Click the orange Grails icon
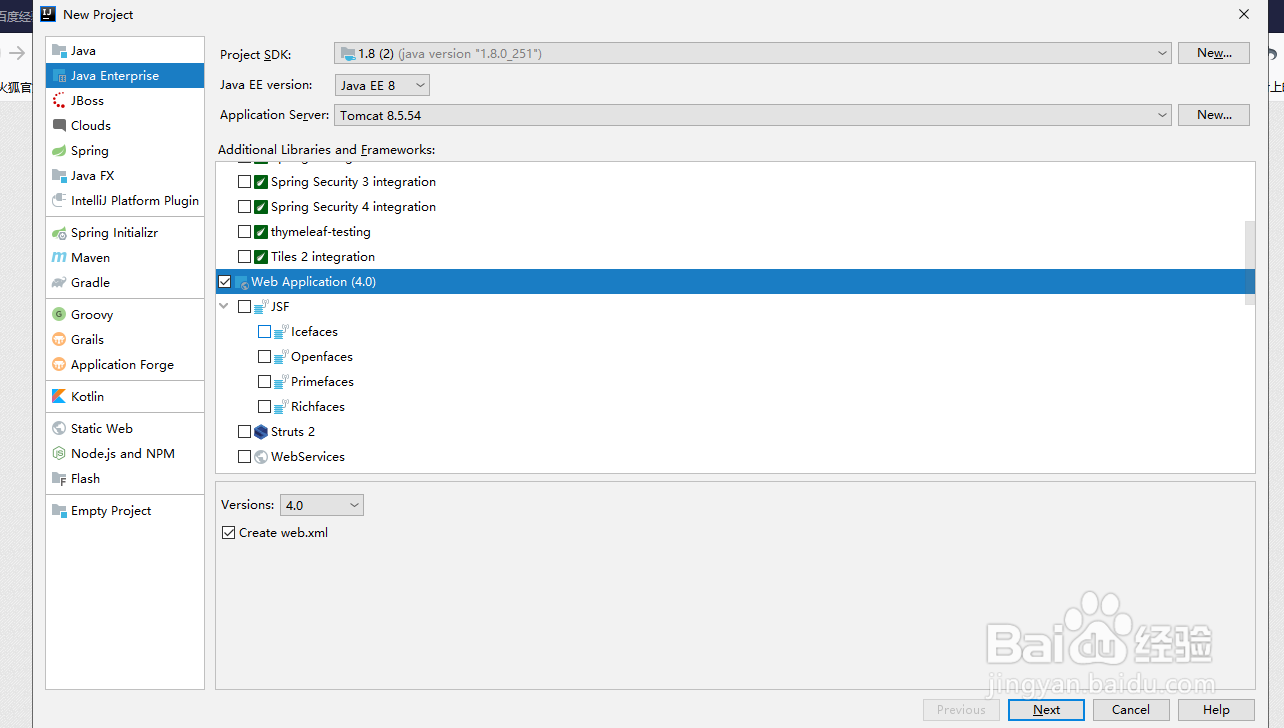 click(59, 340)
